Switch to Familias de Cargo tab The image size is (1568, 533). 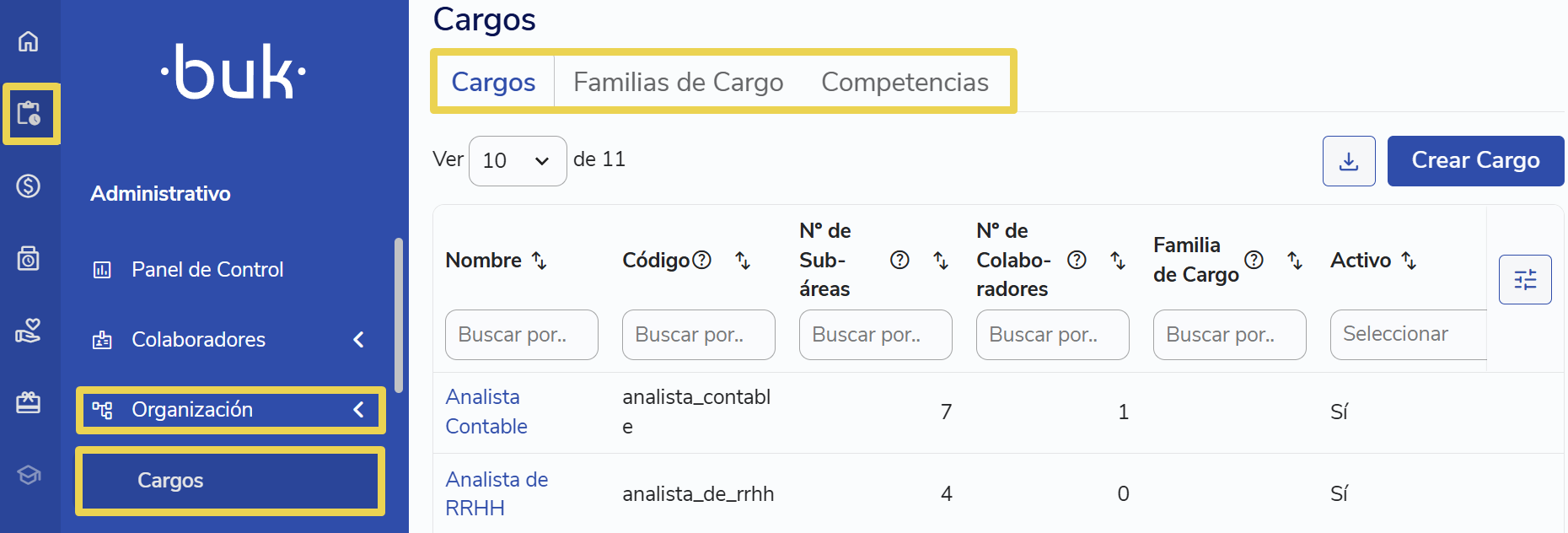click(679, 82)
